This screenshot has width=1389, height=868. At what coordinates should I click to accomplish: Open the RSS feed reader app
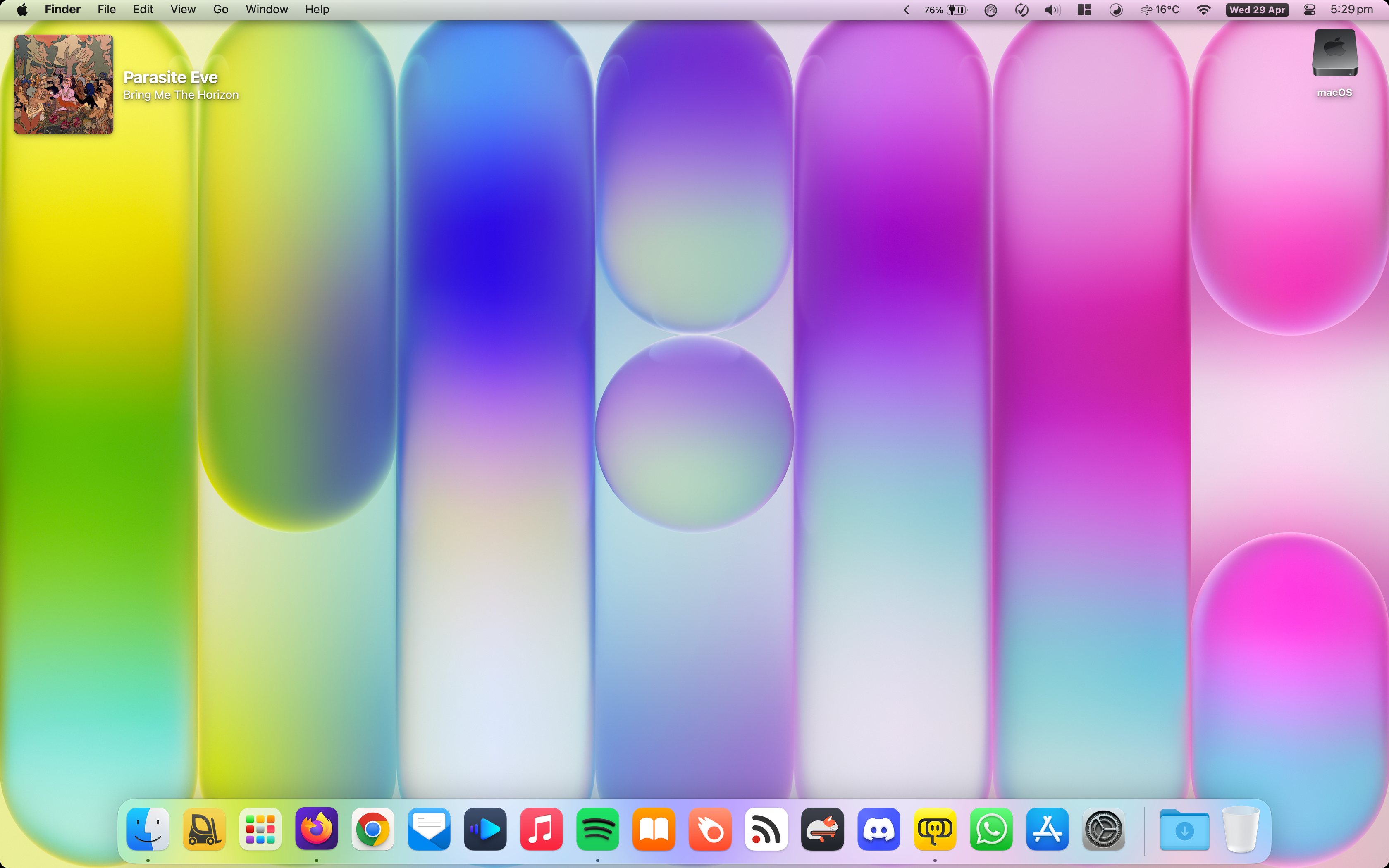click(x=766, y=830)
